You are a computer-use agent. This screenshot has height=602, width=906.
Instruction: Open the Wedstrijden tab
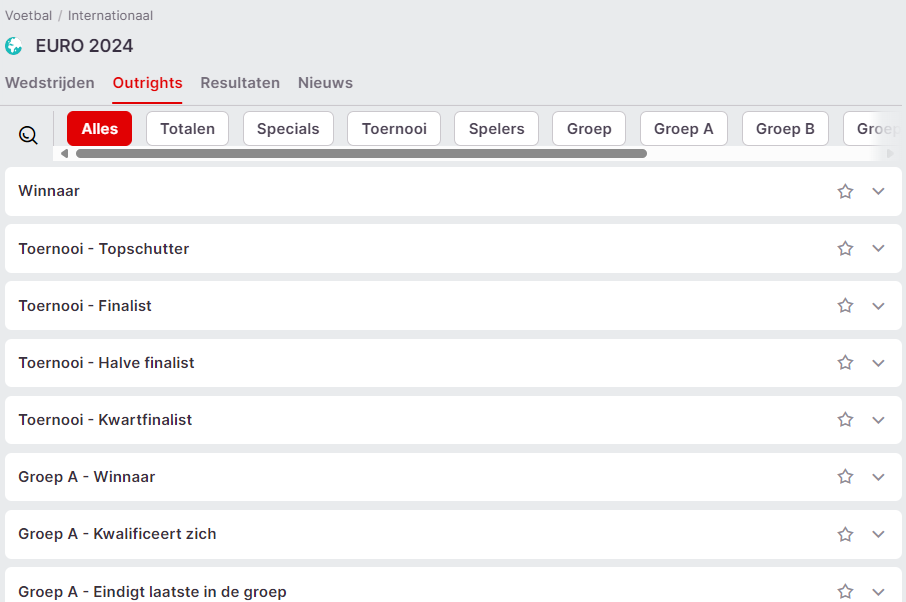pos(50,83)
